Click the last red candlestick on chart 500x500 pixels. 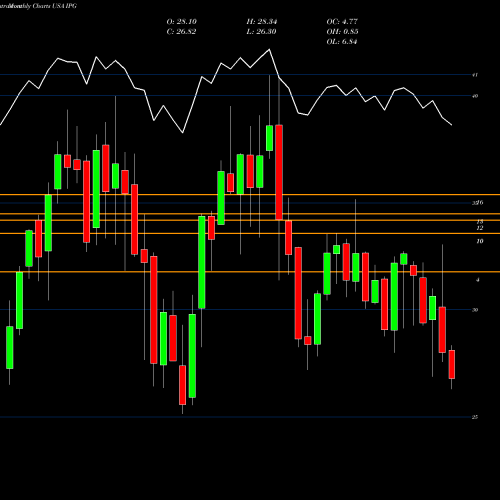pyautogui.click(x=452, y=364)
